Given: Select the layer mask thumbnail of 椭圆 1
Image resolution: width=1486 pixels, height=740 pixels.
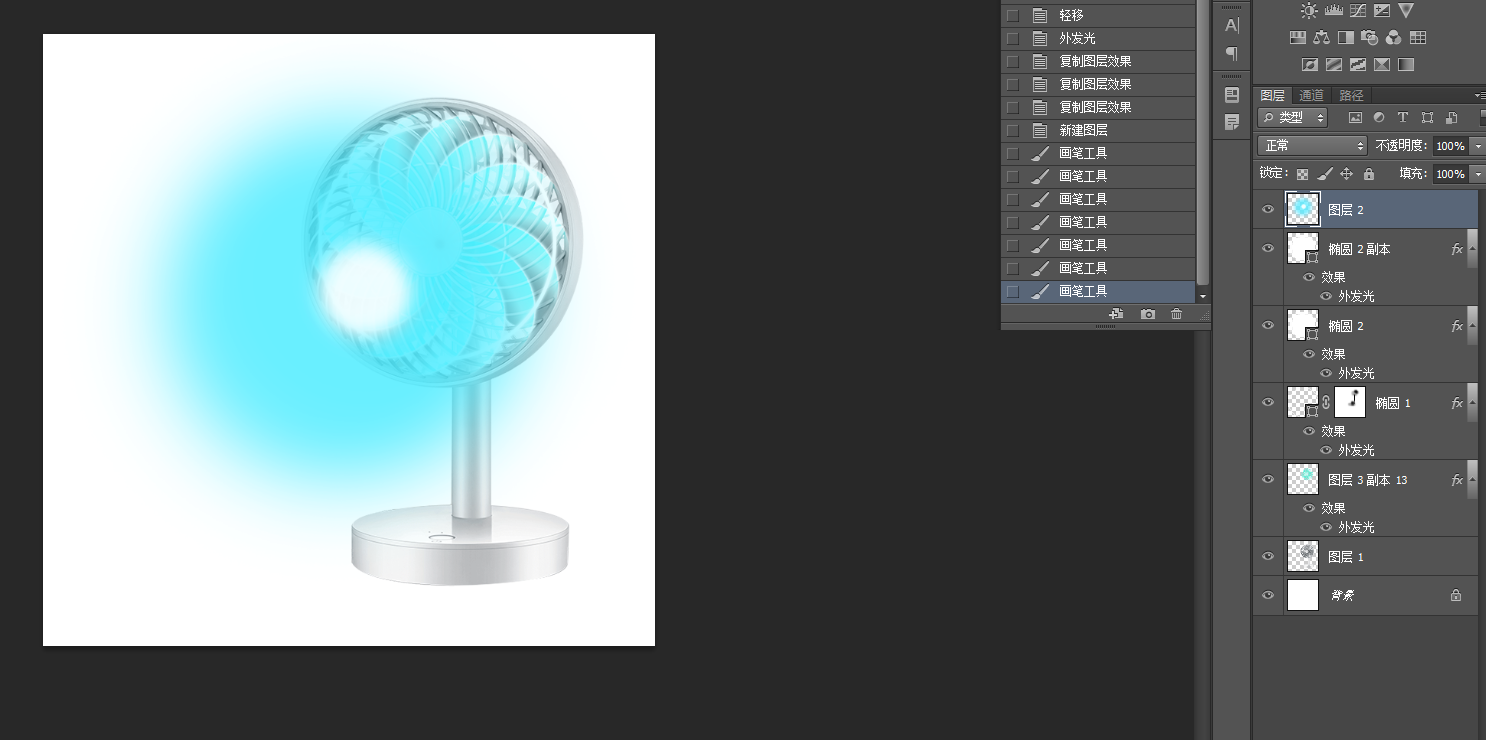Looking at the screenshot, I should tap(1350, 402).
